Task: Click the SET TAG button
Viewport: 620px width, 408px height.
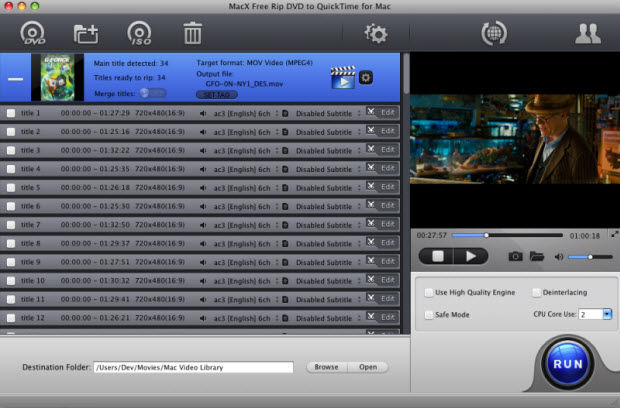Action: tap(217, 95)
